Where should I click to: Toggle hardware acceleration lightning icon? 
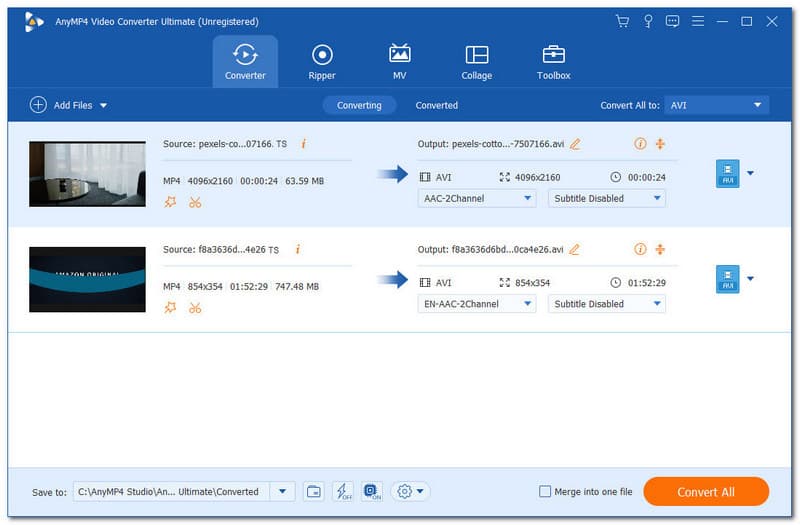pos(343,491)
